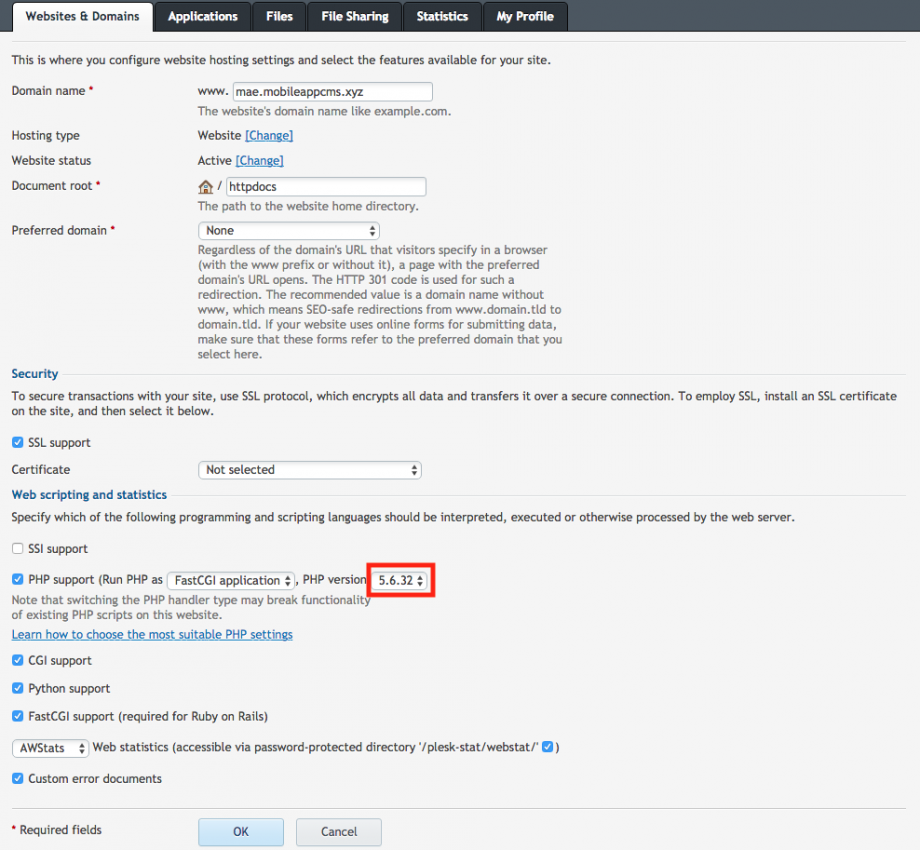Open the FastCGI application handler dropdown

(231, 581)
